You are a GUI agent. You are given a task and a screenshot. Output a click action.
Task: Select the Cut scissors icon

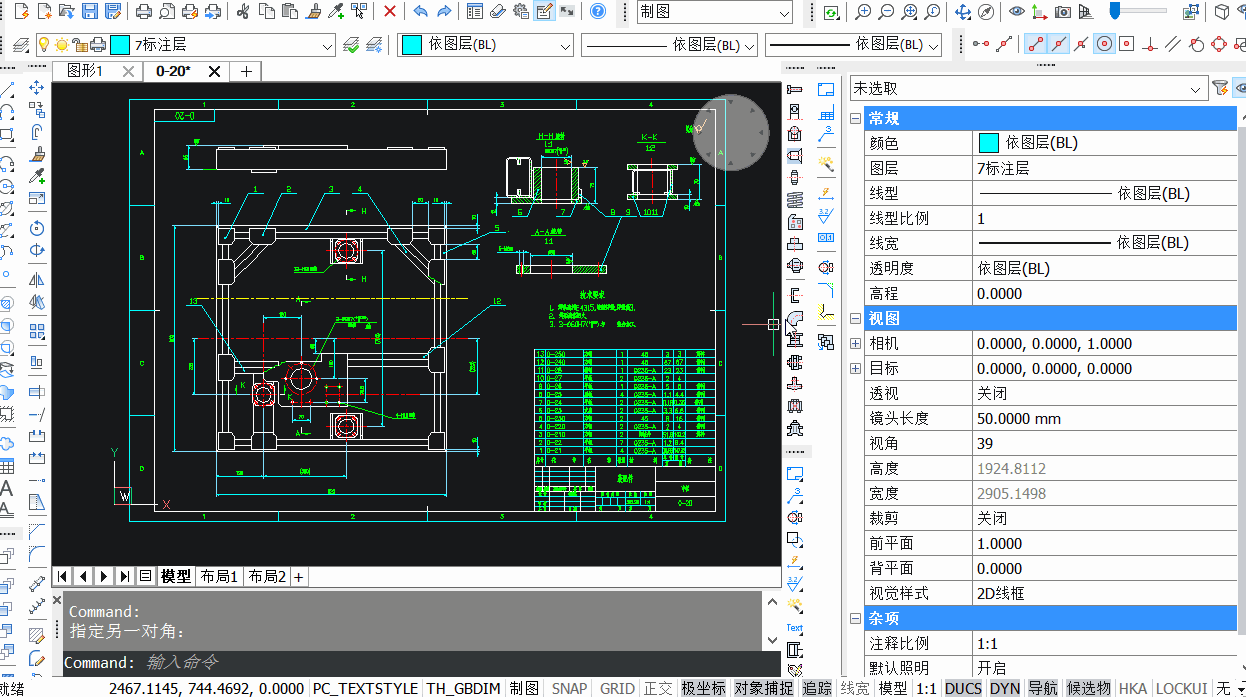(x=243, y=12)
